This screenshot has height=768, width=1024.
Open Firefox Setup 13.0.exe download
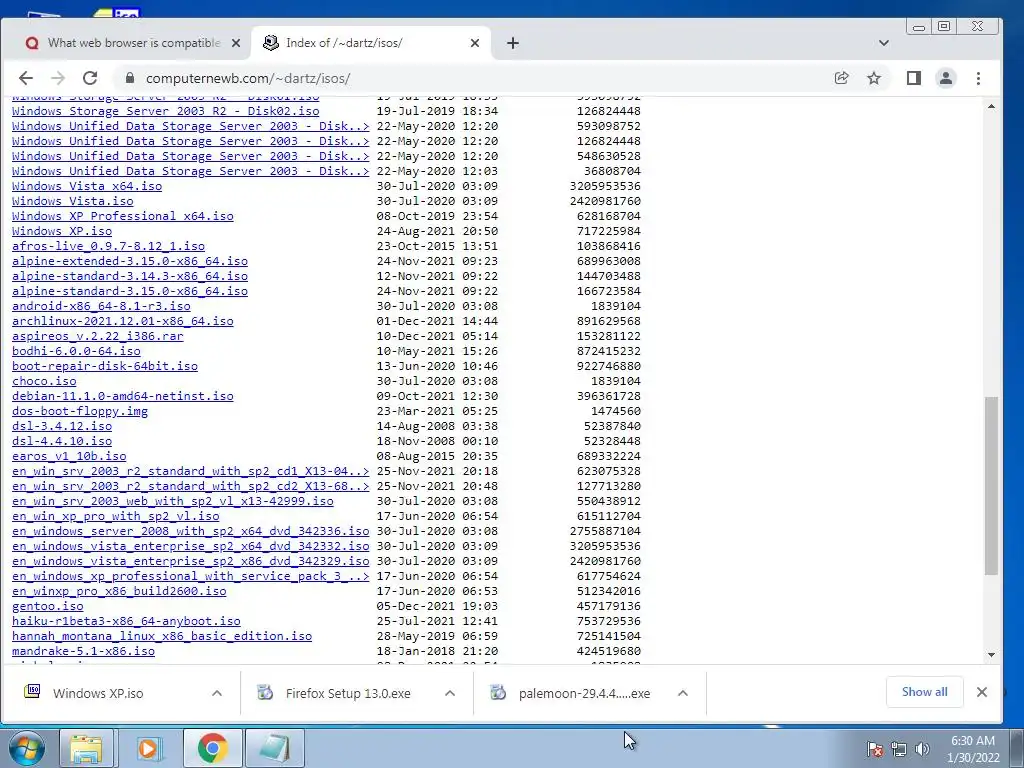pos(348,694)
